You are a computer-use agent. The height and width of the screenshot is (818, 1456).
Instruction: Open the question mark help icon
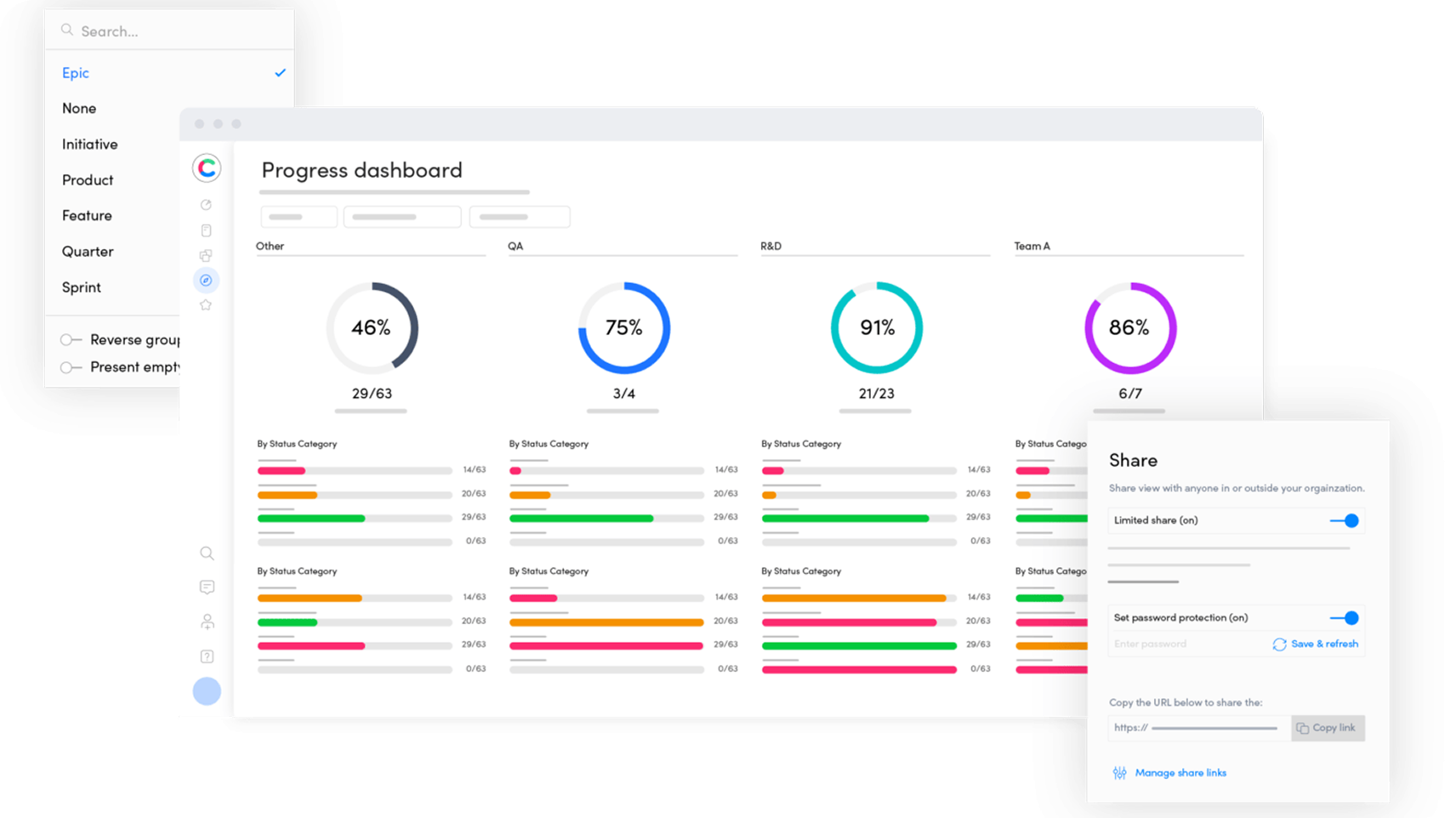click(x=207, y=656)
